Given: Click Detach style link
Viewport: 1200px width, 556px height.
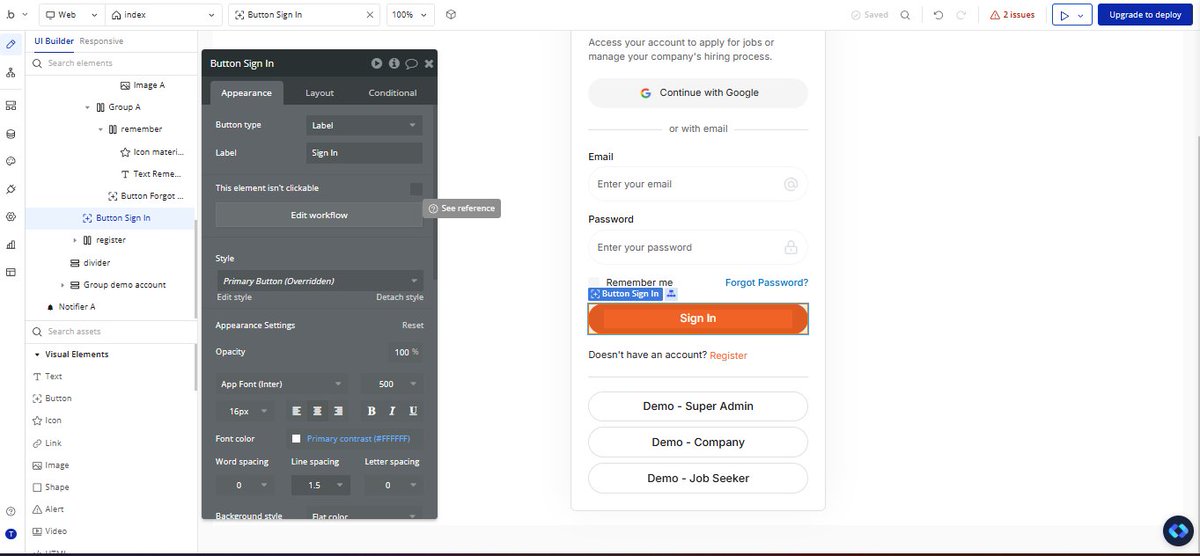Looking at the screenshot, I should click(399, 297).
